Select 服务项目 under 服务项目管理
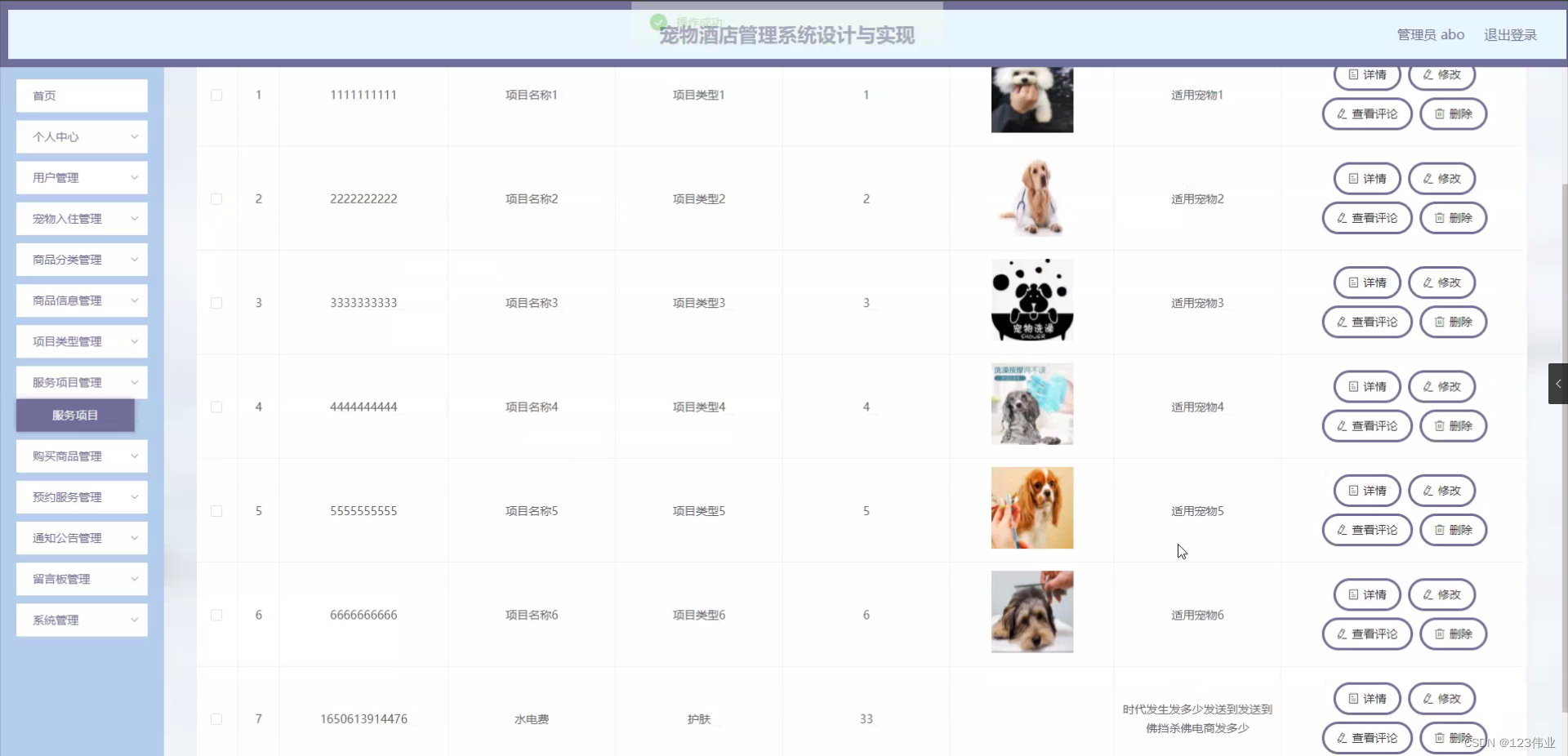Viewport: 1568px width, 756px height. (74, 415)
